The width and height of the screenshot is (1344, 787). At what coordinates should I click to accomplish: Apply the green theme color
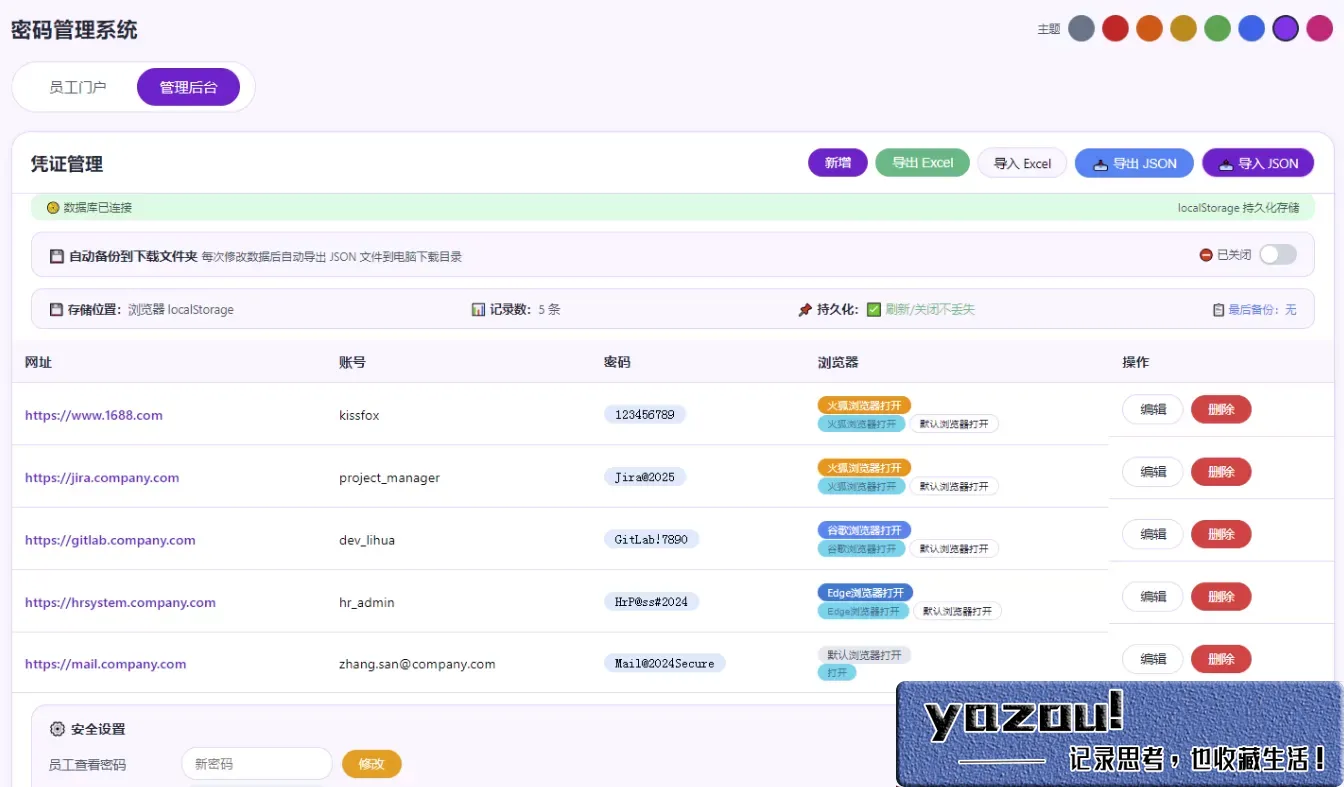[1217, 28]
